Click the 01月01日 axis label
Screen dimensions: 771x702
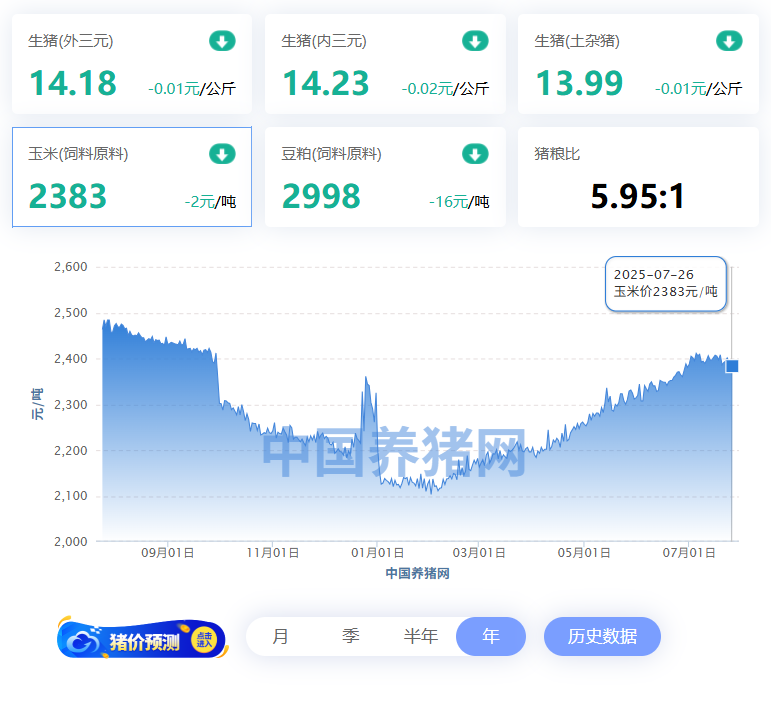(x=378, y=553)
